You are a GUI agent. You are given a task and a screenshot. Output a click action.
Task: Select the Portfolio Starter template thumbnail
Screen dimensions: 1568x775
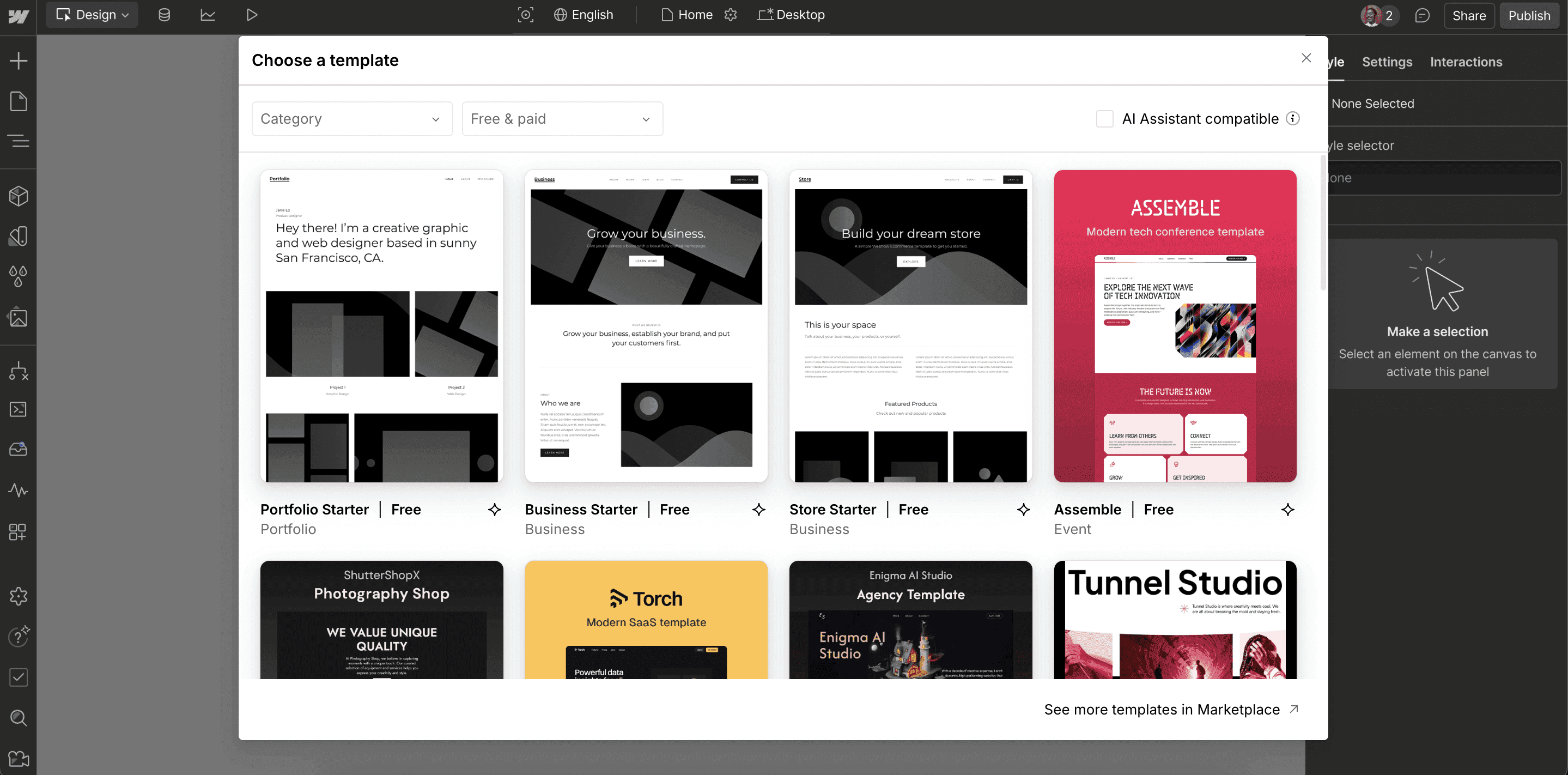point(382,326)
